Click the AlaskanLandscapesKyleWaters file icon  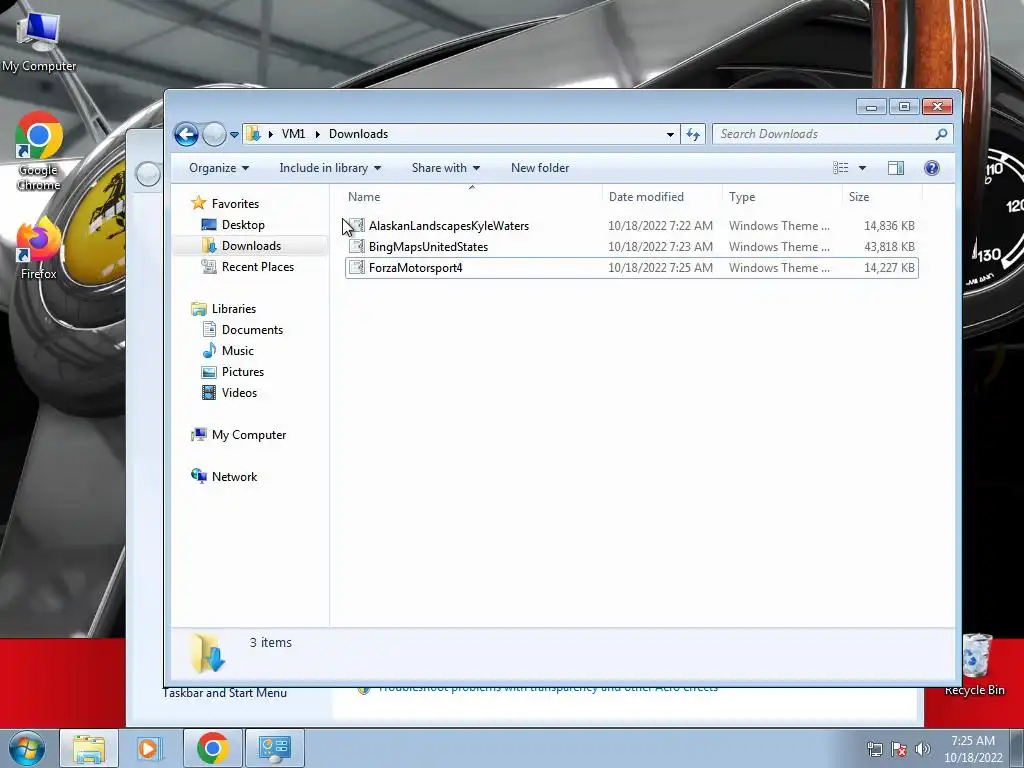(x=357, y=225)
